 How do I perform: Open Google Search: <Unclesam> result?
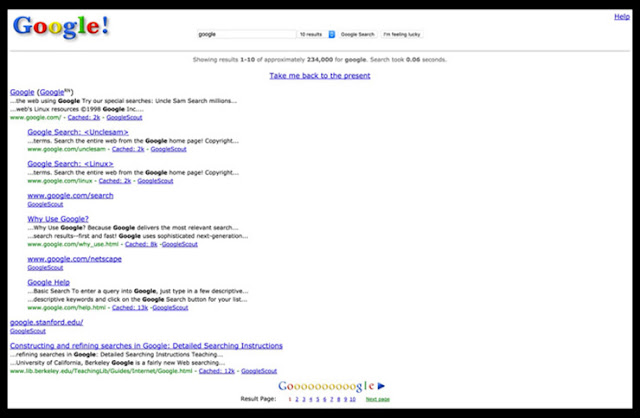pyautogui.click(x=78, y=132)
